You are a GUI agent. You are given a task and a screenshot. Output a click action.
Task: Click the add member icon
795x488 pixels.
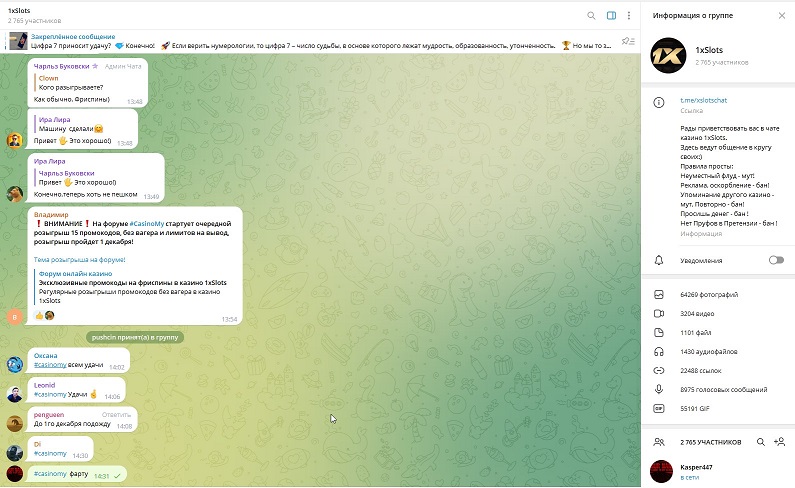click(x=780, y=442)
